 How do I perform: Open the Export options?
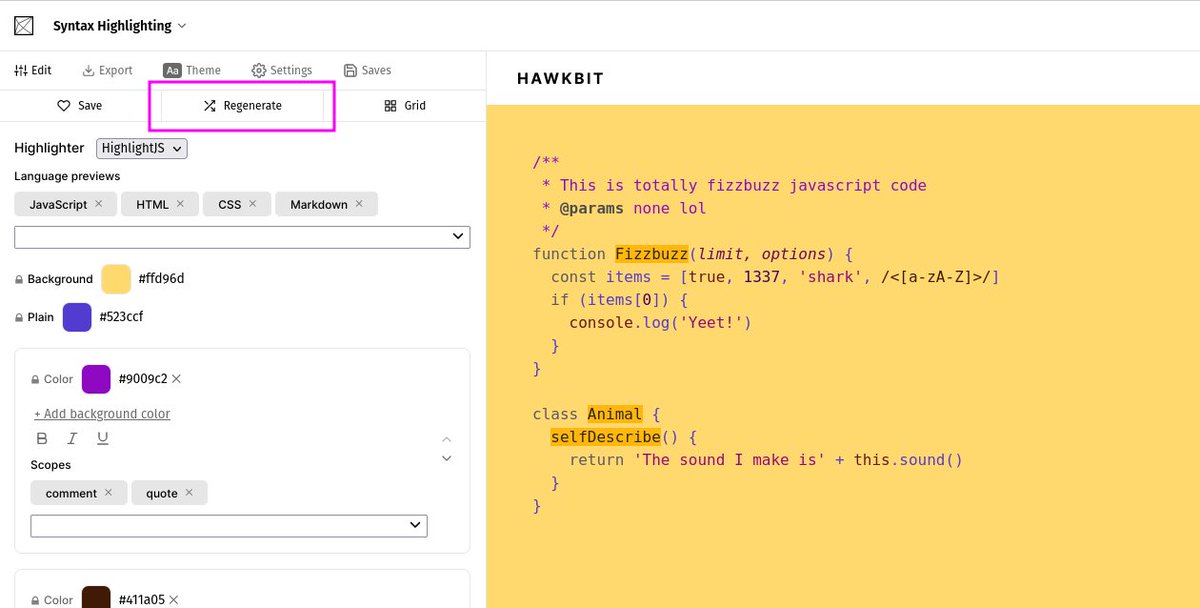tap(87, 70)
